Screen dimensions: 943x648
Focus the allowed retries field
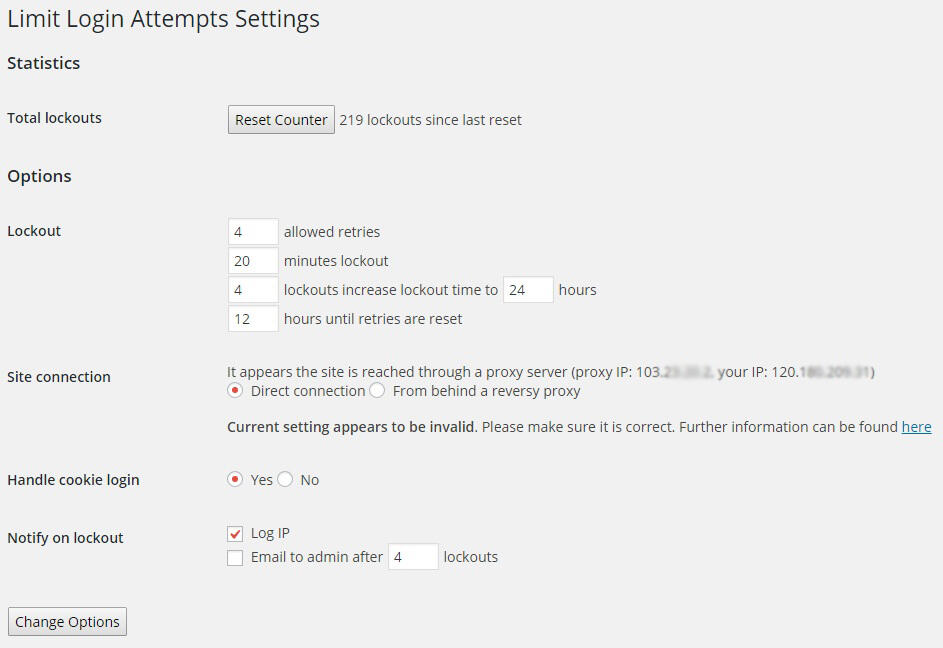pyautogui.click(x=253, y=232)
